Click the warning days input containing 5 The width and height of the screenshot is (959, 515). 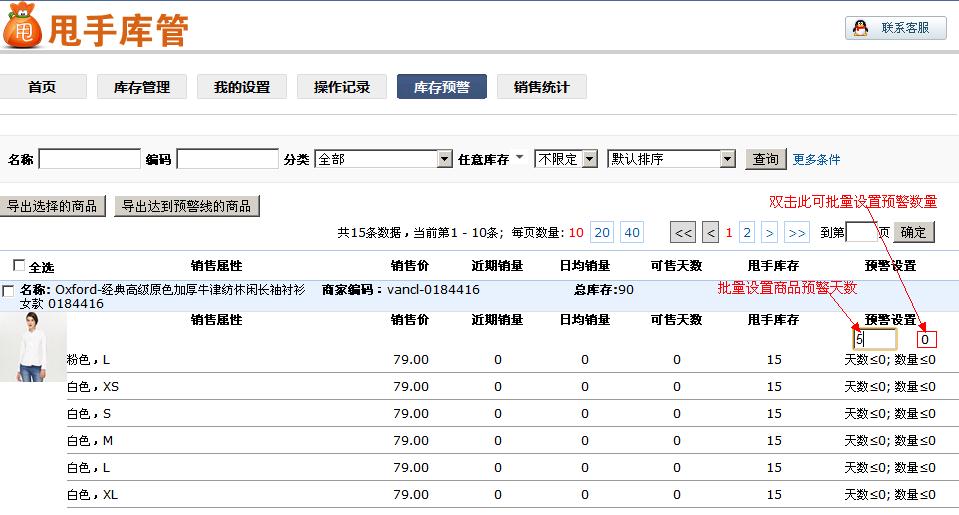click(875, 339)
